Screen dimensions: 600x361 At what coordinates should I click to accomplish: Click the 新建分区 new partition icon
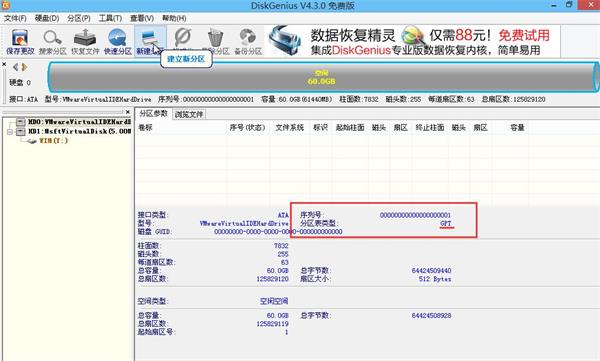[x=150, y=42]
